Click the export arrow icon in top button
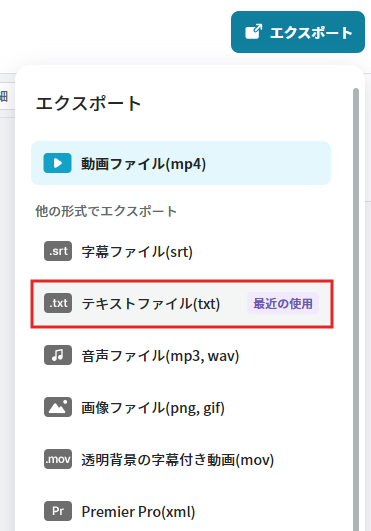The image size is (371, 531). tap(253, 32)
